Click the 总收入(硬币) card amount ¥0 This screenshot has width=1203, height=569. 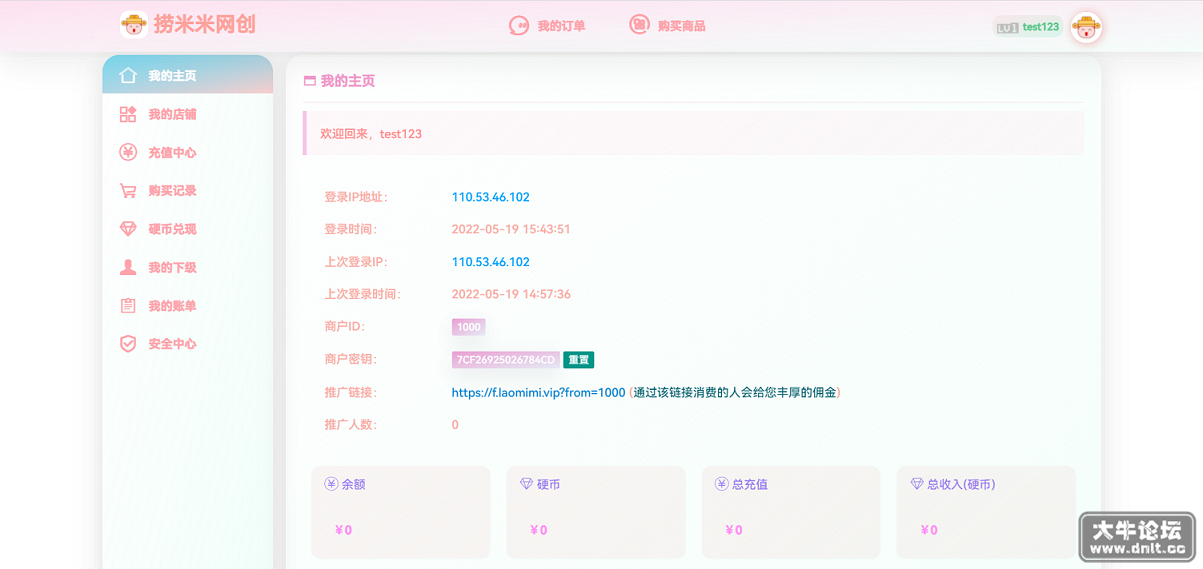929,530
